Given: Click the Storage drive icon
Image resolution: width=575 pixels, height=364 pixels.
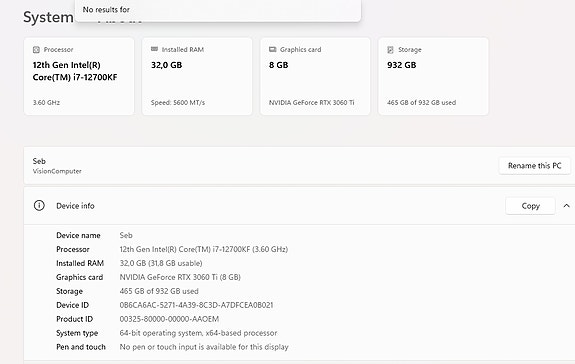Looking at the screenshot, I should click(391, 50).
